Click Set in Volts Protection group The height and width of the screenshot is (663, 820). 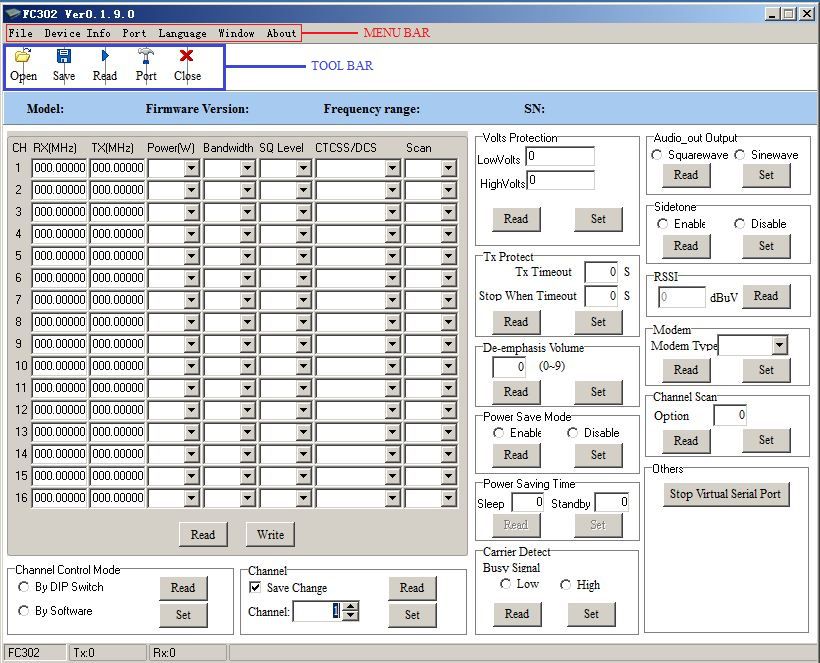(x=598, y=219)
